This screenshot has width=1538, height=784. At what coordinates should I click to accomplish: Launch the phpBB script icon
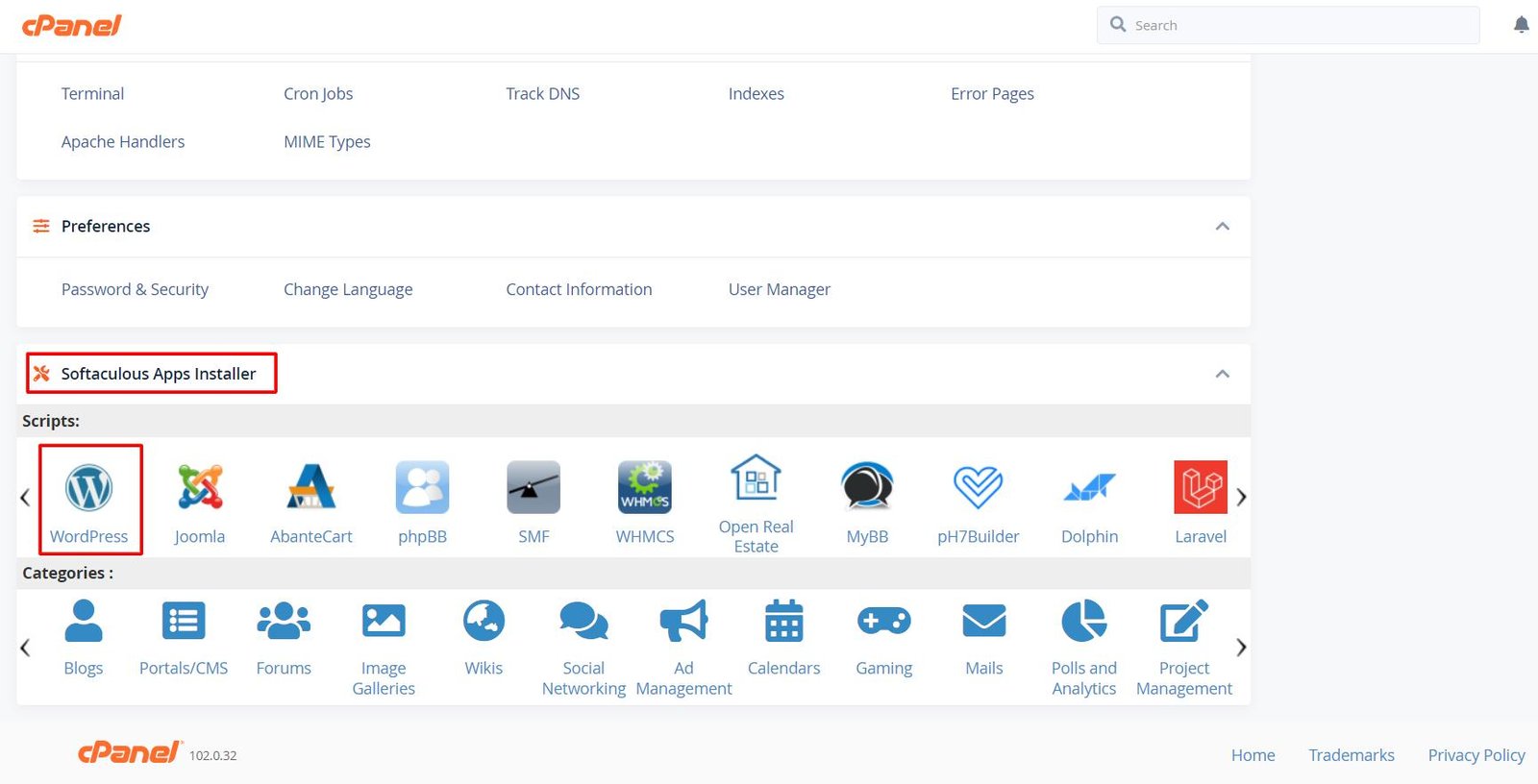(422, 487)
